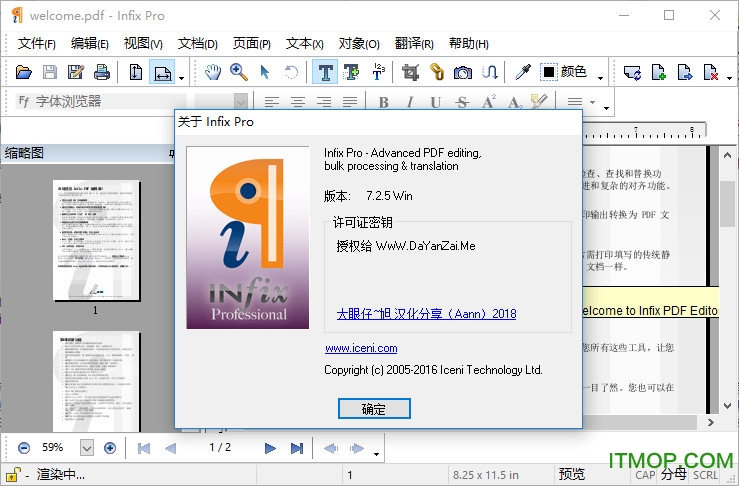
Task: Select the Hand pan tool
Action: (213, 72)
